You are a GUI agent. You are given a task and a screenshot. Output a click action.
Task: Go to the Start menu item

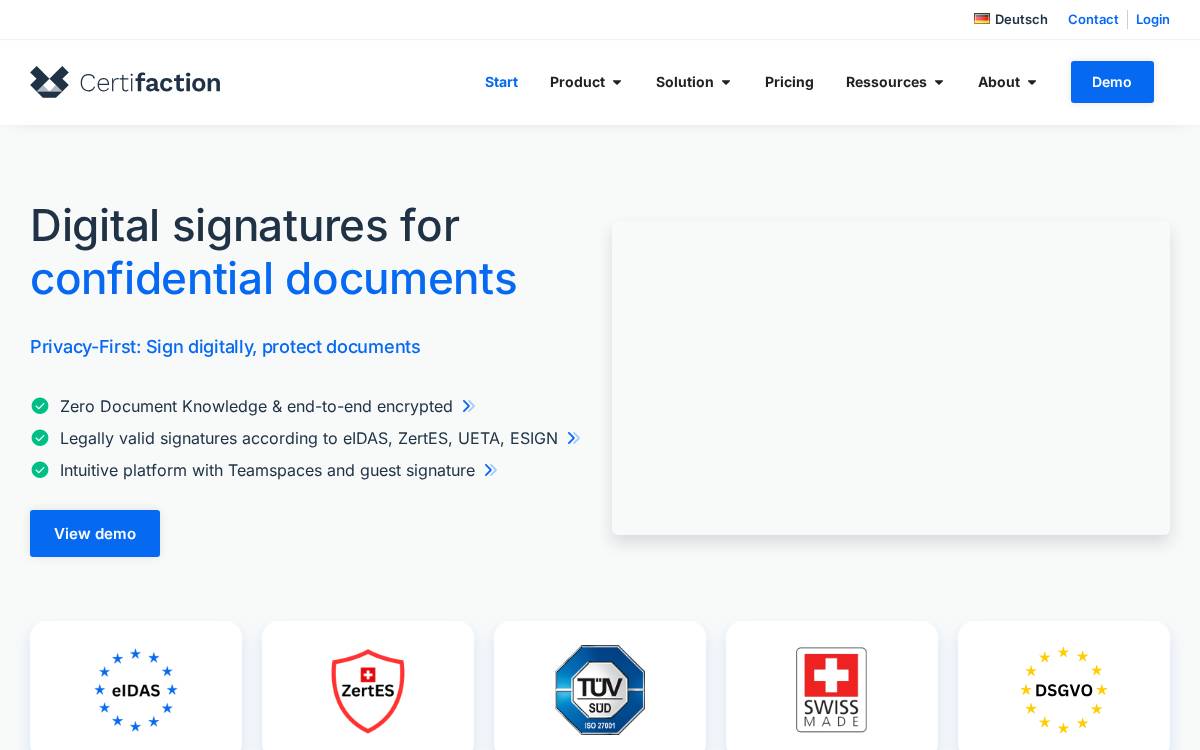[x=501, y=82]
